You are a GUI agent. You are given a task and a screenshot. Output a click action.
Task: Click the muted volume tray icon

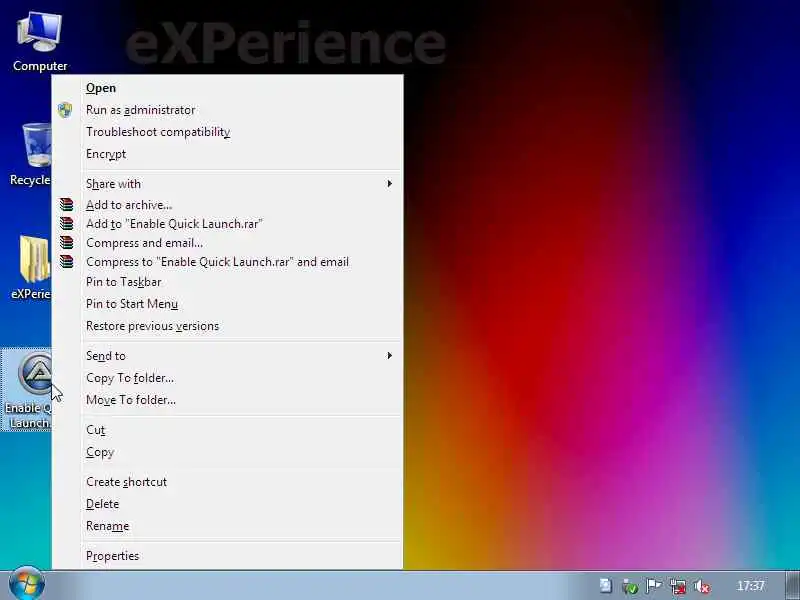tap(702, 586)
